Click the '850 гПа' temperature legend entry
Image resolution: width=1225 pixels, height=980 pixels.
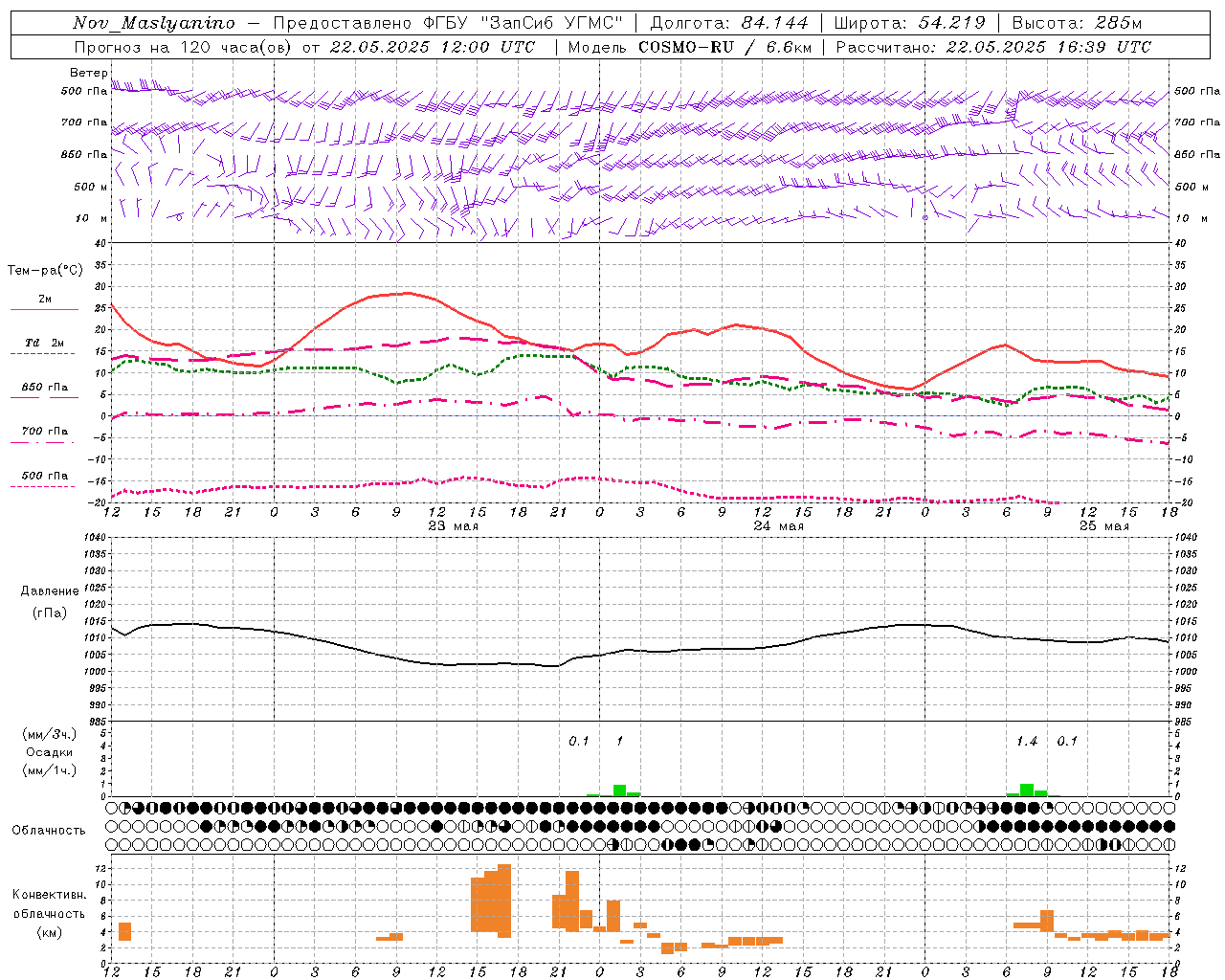(x=45, y=388)
